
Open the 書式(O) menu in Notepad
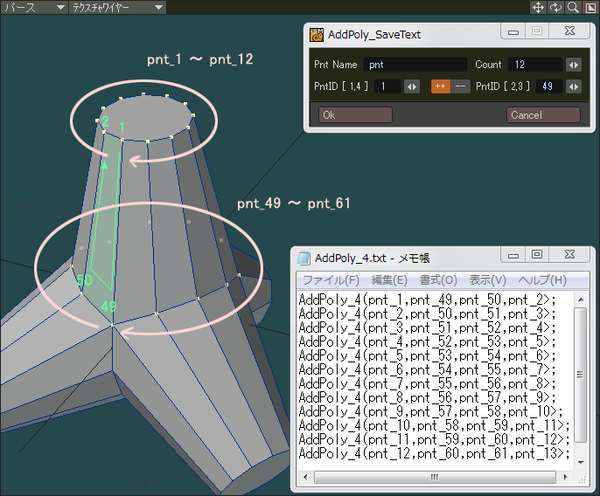438,280
